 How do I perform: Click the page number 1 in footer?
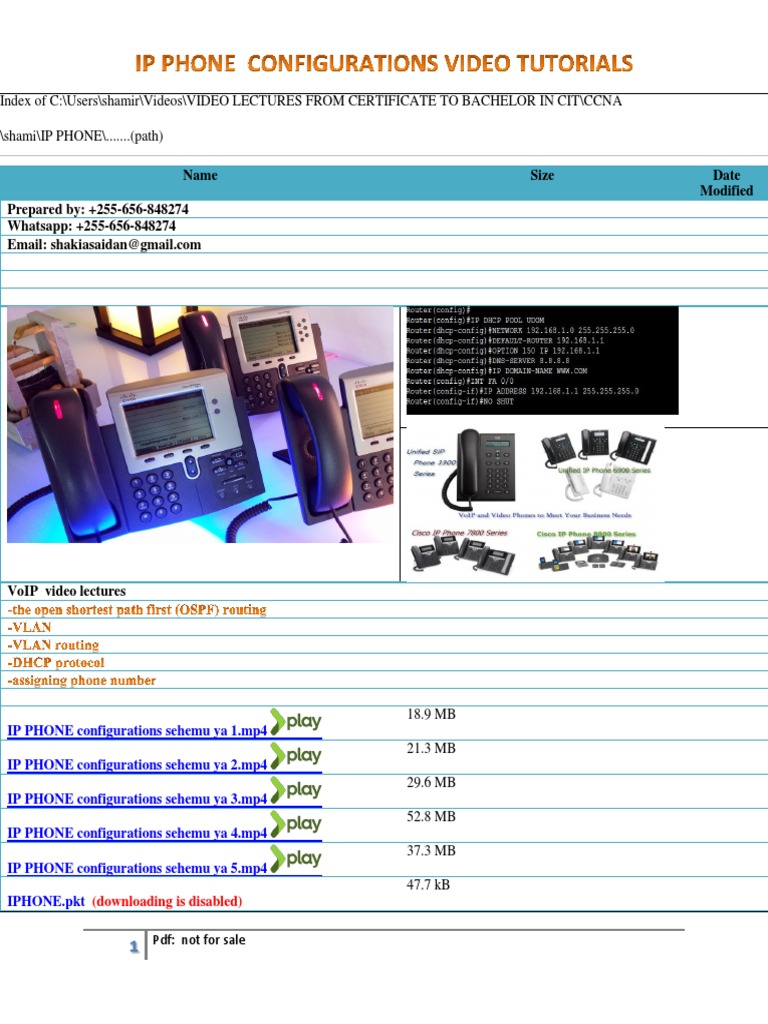coord(134,946)
